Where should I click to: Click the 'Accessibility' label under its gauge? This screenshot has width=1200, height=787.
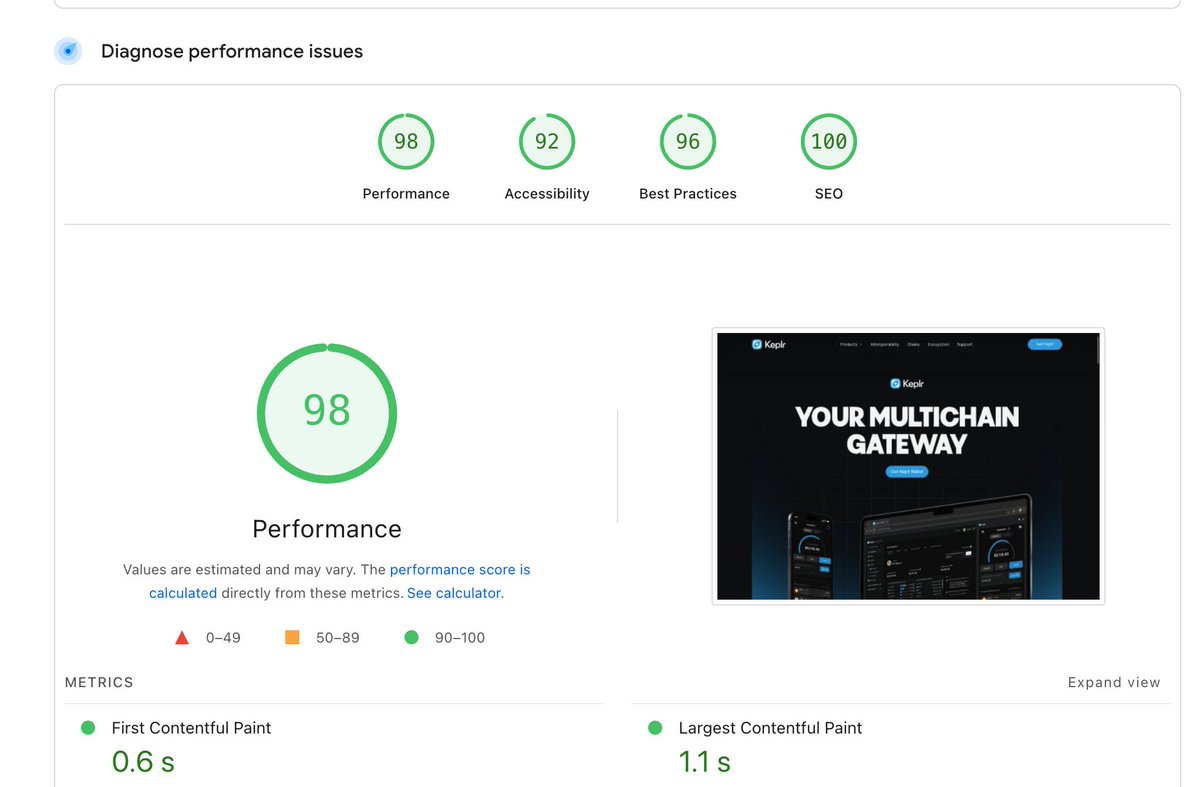coord(547,194)
